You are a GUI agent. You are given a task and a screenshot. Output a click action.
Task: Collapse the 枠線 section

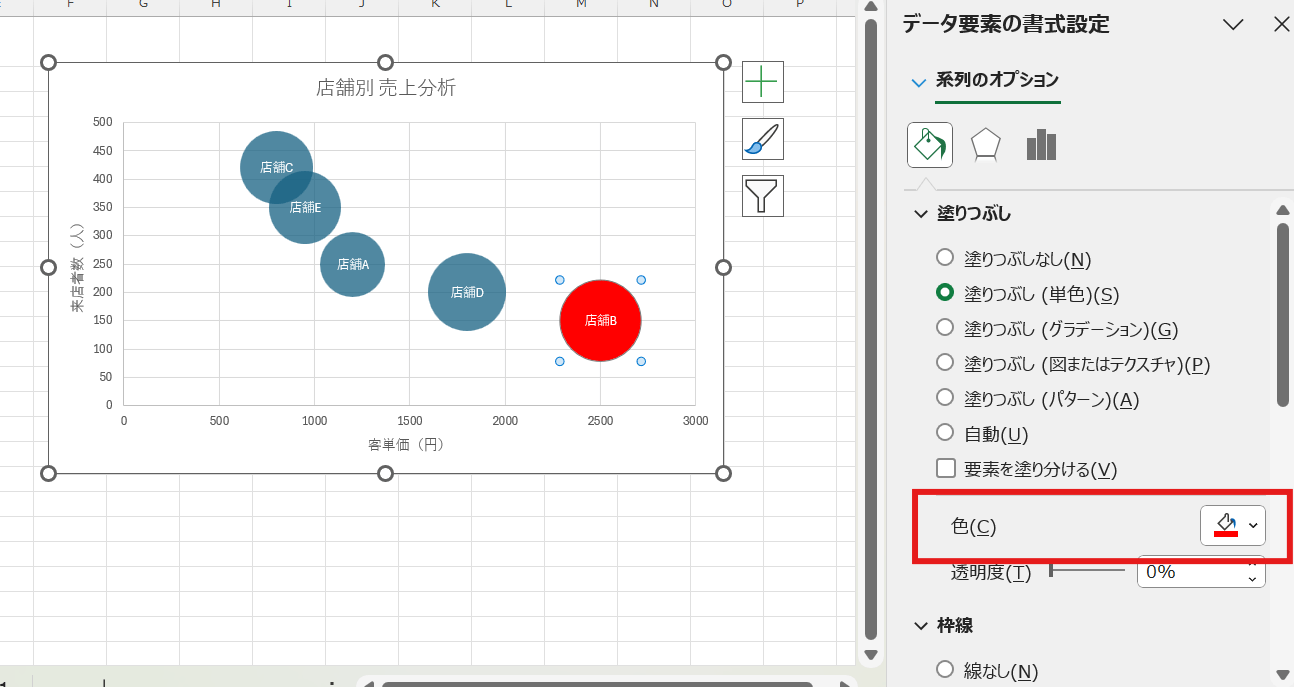click(920, 626)
